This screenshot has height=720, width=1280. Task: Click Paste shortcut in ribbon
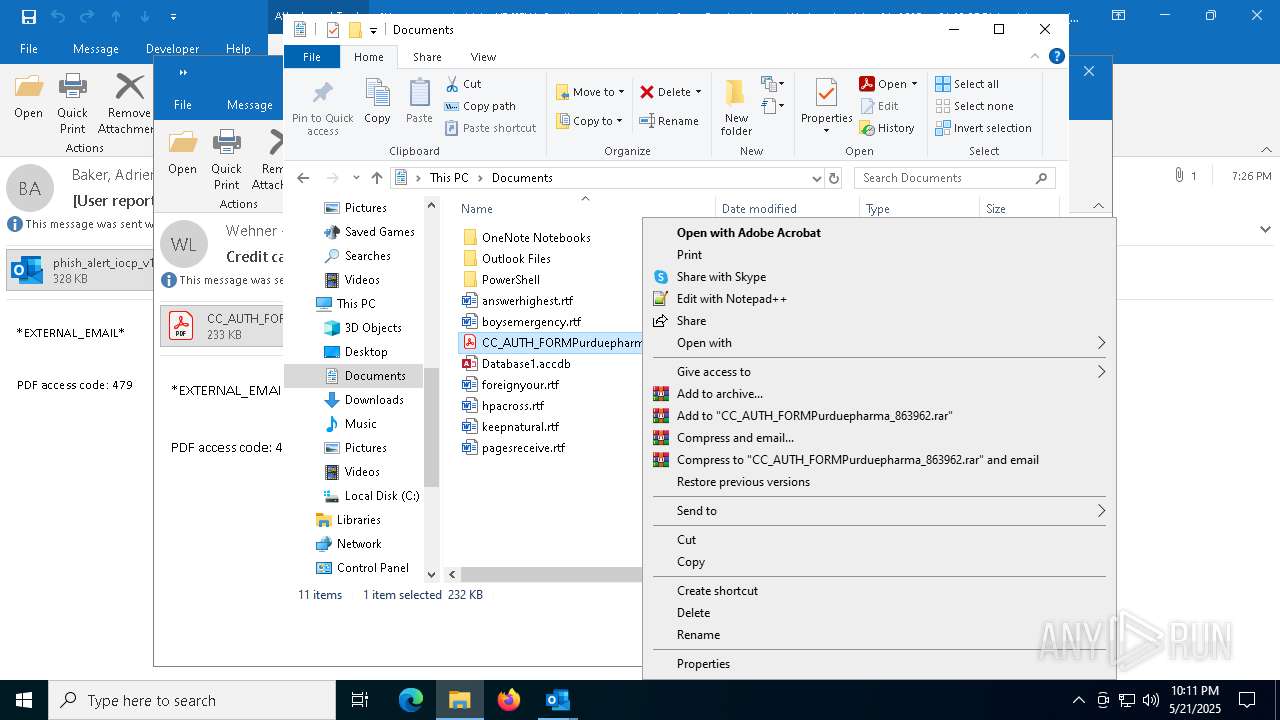[x=490, y=128]
